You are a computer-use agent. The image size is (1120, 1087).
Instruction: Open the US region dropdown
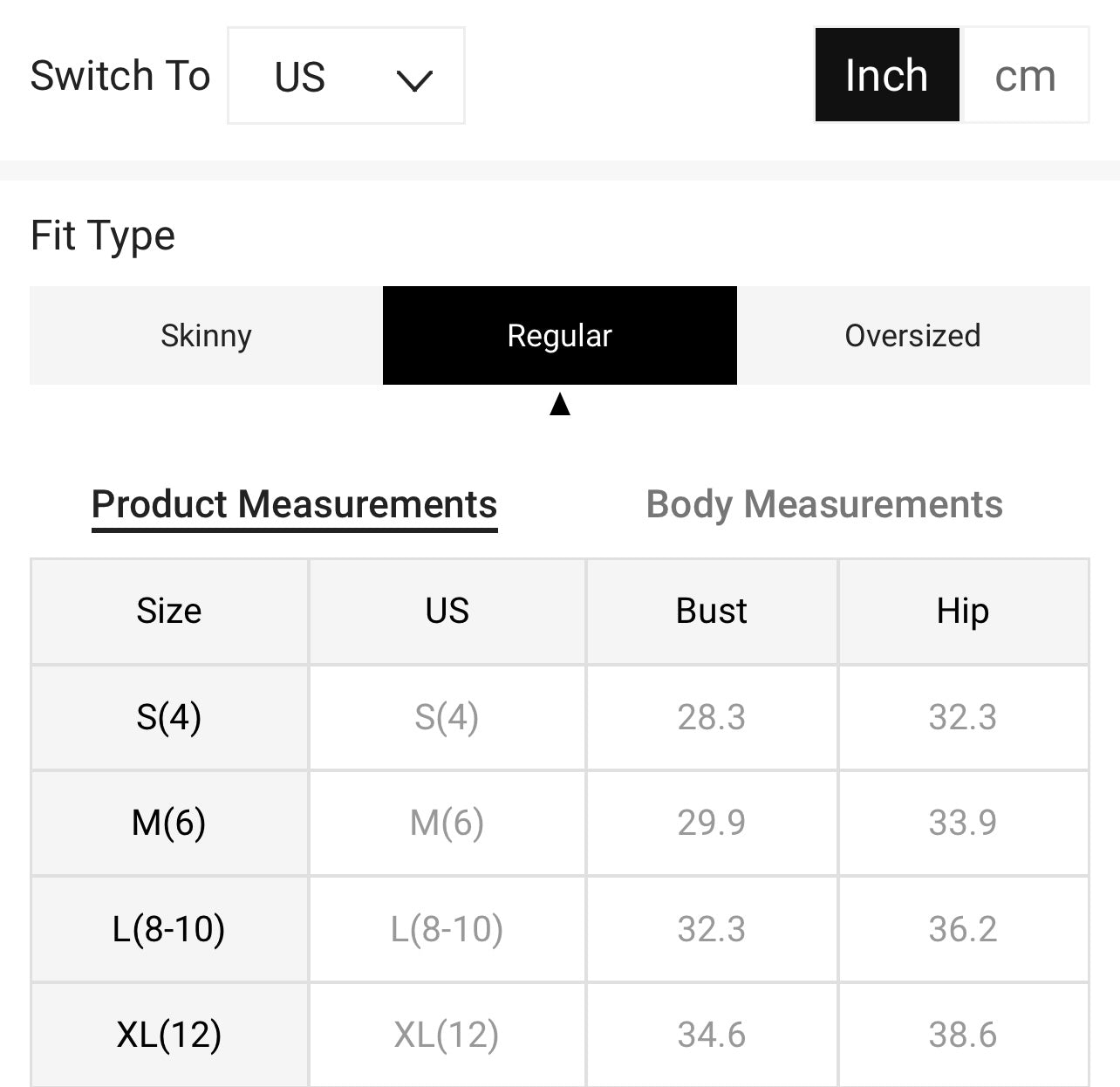(x=345, y=76)
